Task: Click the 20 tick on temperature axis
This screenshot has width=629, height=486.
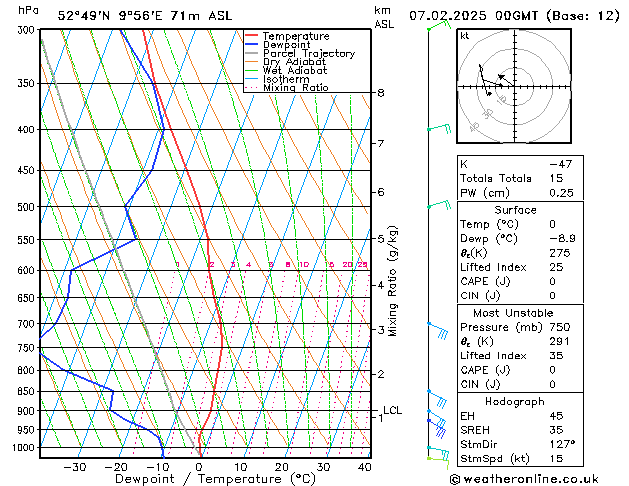Action: pos(282,467)
